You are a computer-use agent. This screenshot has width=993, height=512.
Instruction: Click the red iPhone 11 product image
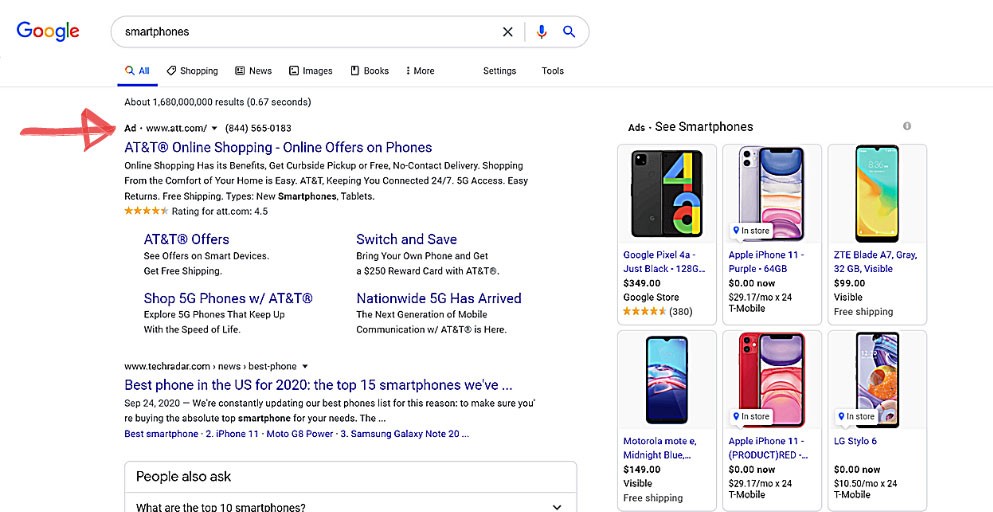pyautogui.click(x=772, y=380)
